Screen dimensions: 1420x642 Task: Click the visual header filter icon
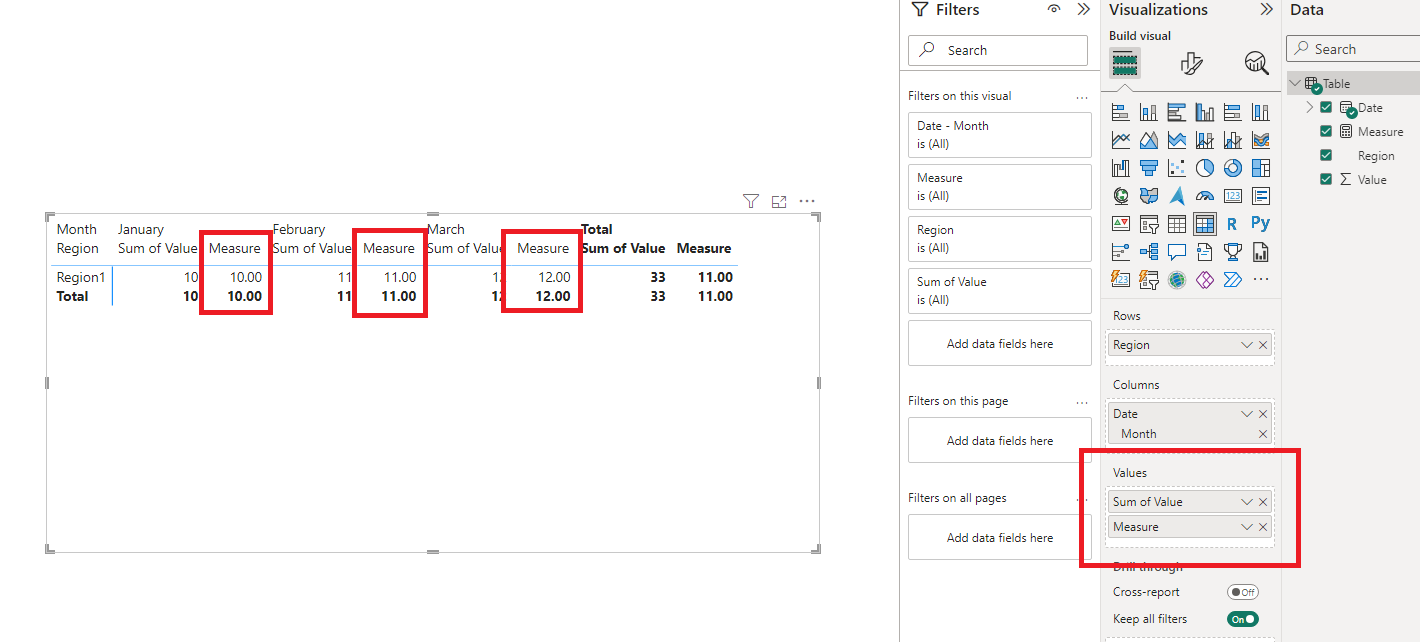[751, 201]
